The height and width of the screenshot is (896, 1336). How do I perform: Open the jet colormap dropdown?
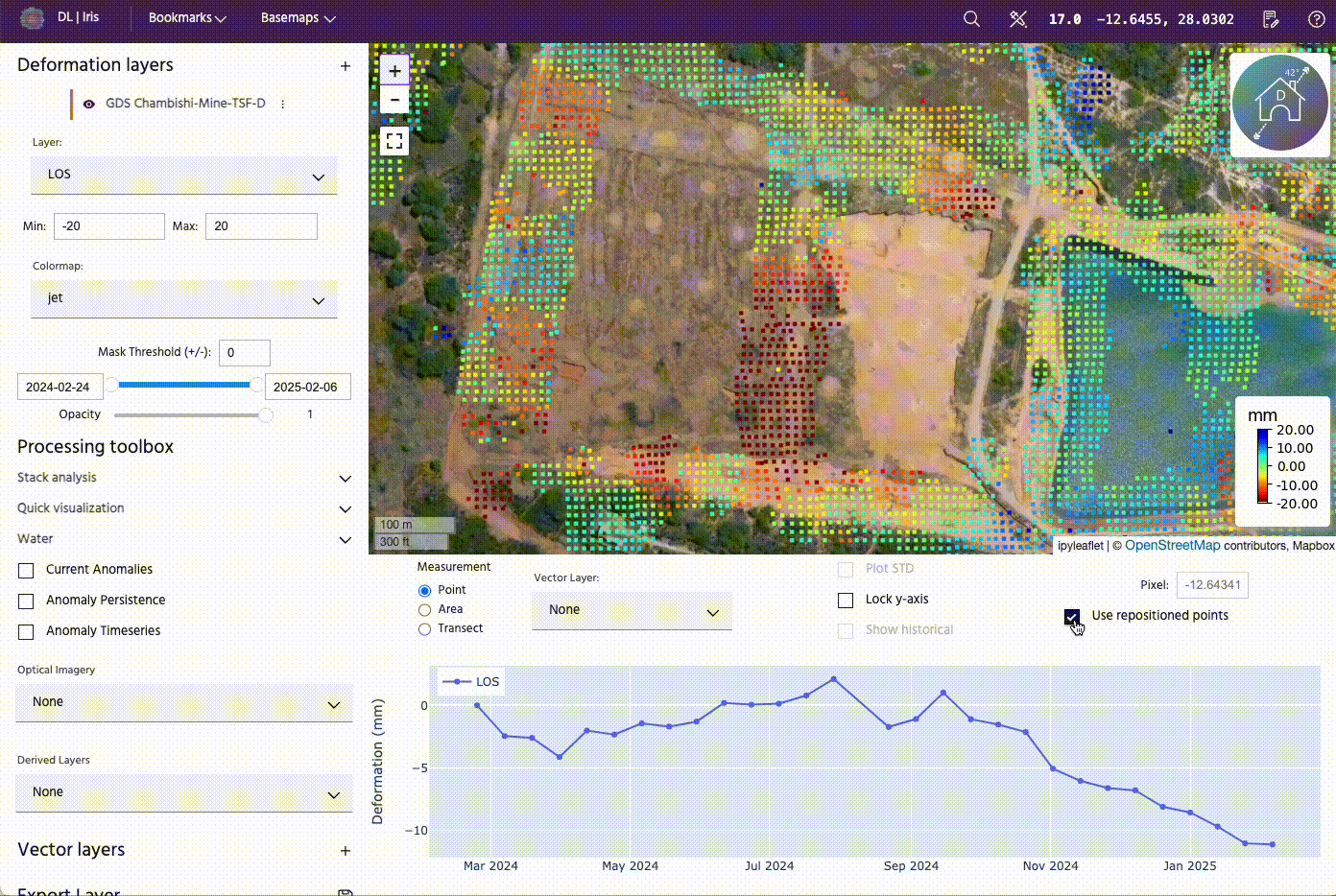[183, 299]
